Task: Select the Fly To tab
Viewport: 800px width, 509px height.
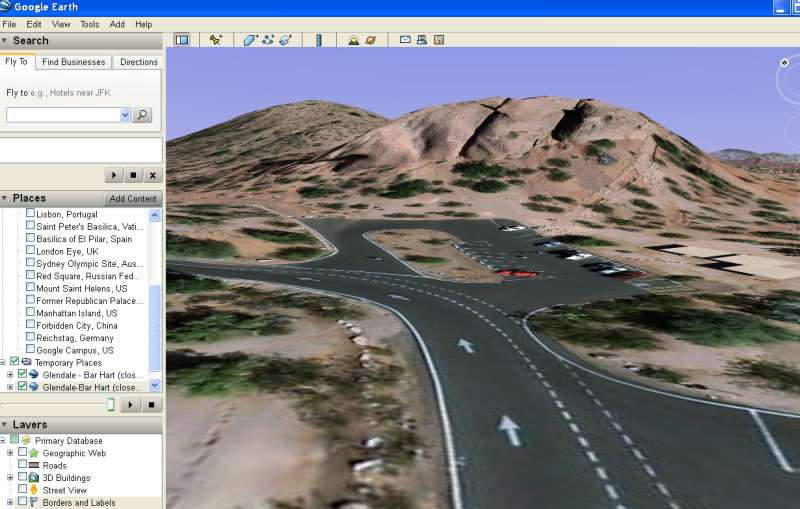Action: pyautogui.click(x=17, y=61)
